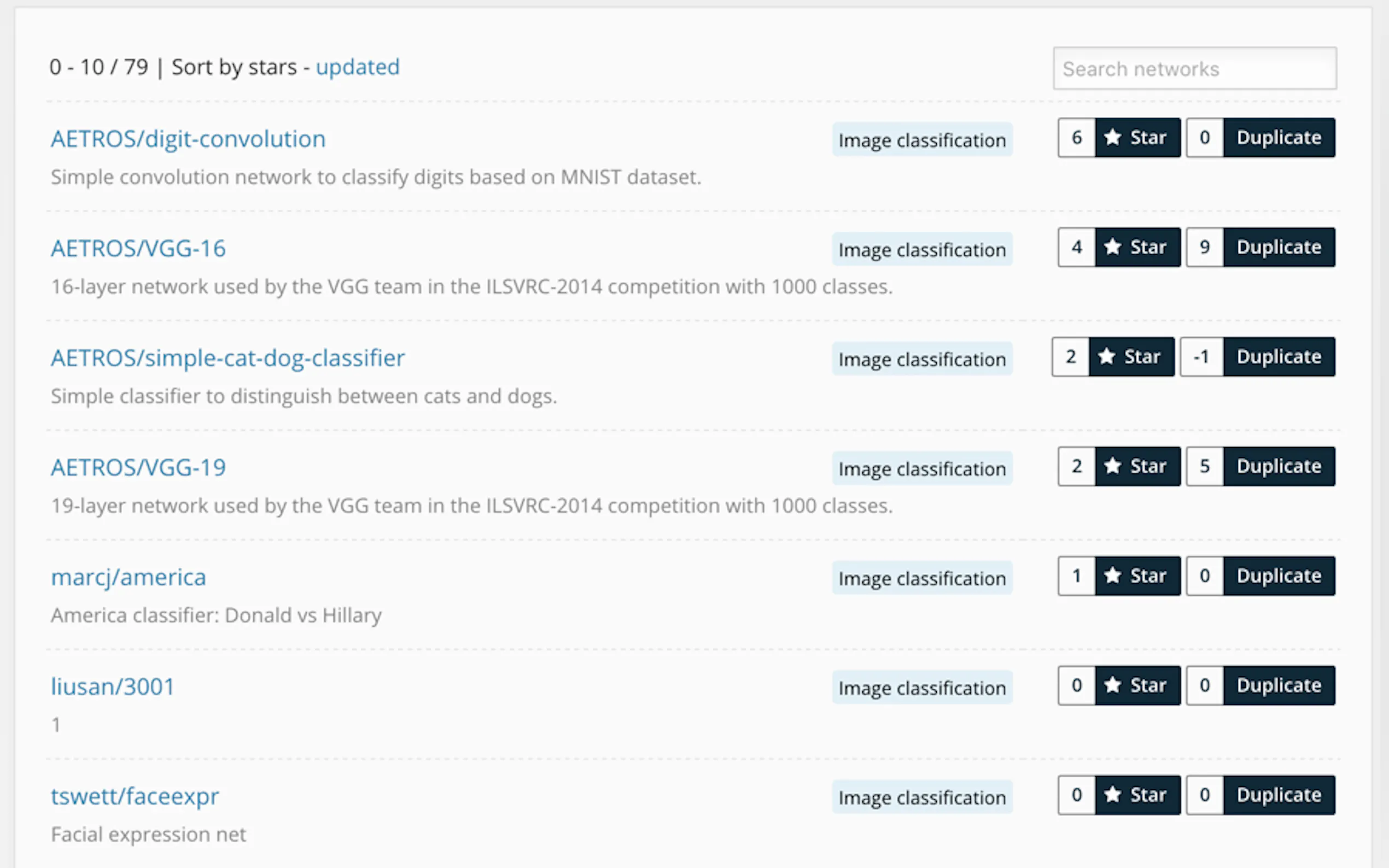
Task: Click star count 6 on digit-convolution
Action: point(1076,138)
